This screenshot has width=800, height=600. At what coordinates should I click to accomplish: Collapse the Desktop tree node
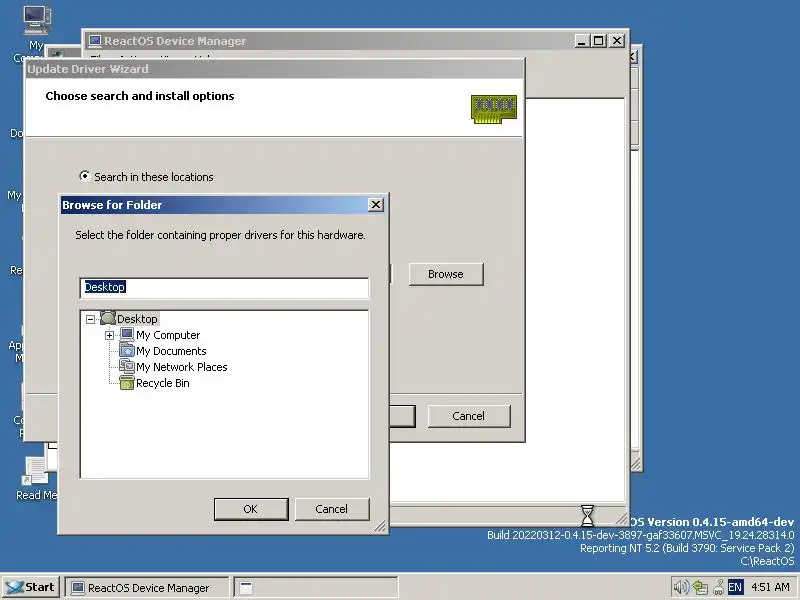90,319
